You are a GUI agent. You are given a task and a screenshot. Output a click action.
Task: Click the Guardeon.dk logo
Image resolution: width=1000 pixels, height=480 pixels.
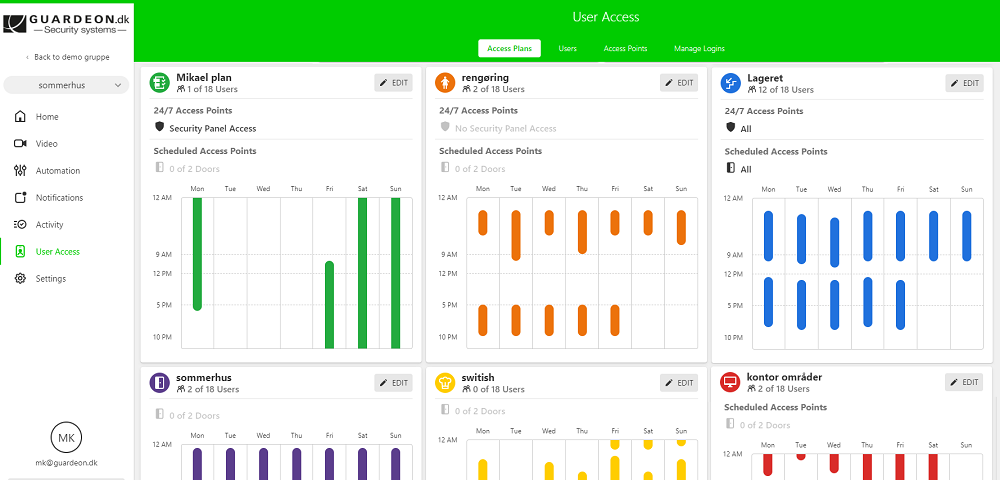66,24
